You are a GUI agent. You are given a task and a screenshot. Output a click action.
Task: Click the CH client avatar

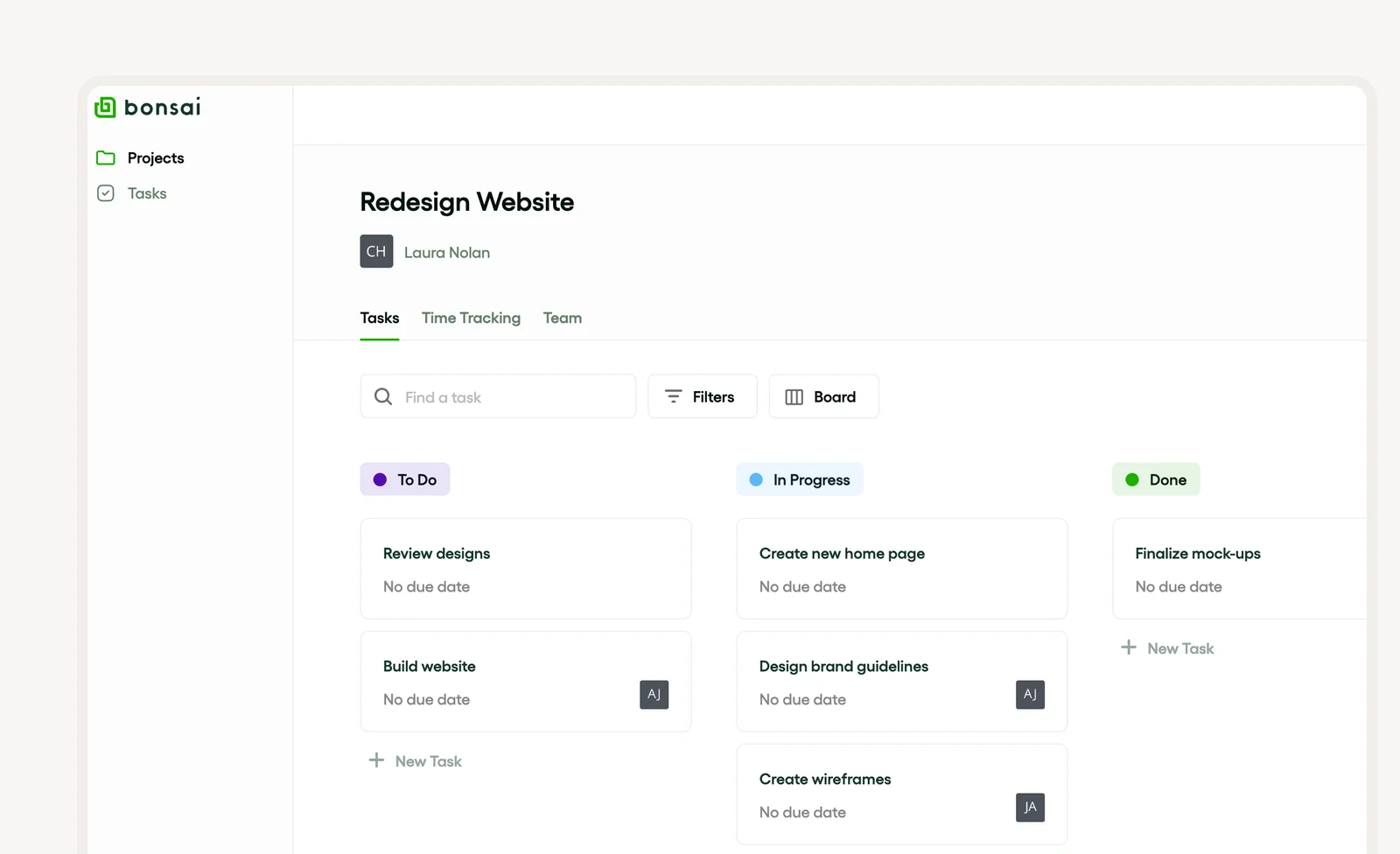(x=376, y=251)
